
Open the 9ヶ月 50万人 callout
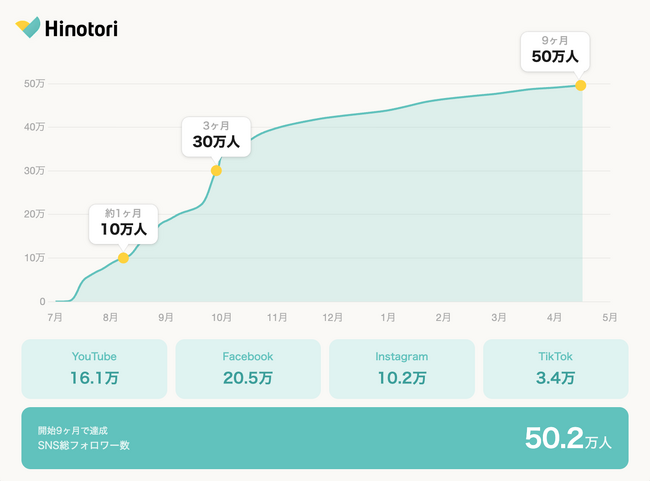555,51
